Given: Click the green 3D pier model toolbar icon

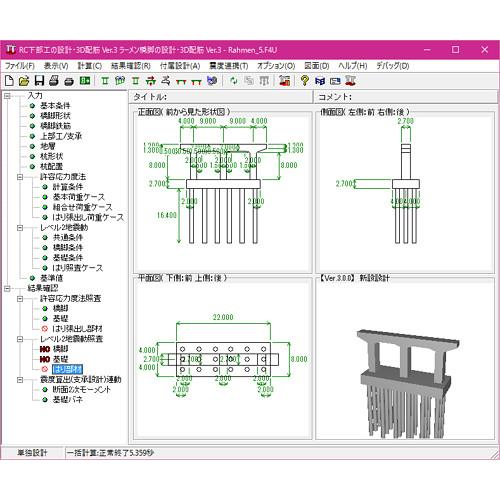Looking at the screenshot, I should pos(120,81).
